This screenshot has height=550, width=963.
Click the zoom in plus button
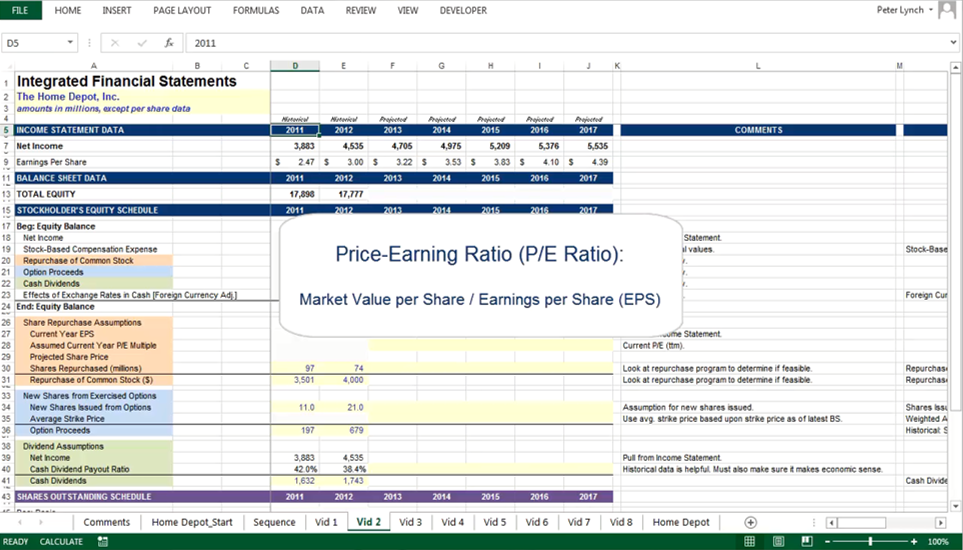pyautogui.click(x=914, y=541)
